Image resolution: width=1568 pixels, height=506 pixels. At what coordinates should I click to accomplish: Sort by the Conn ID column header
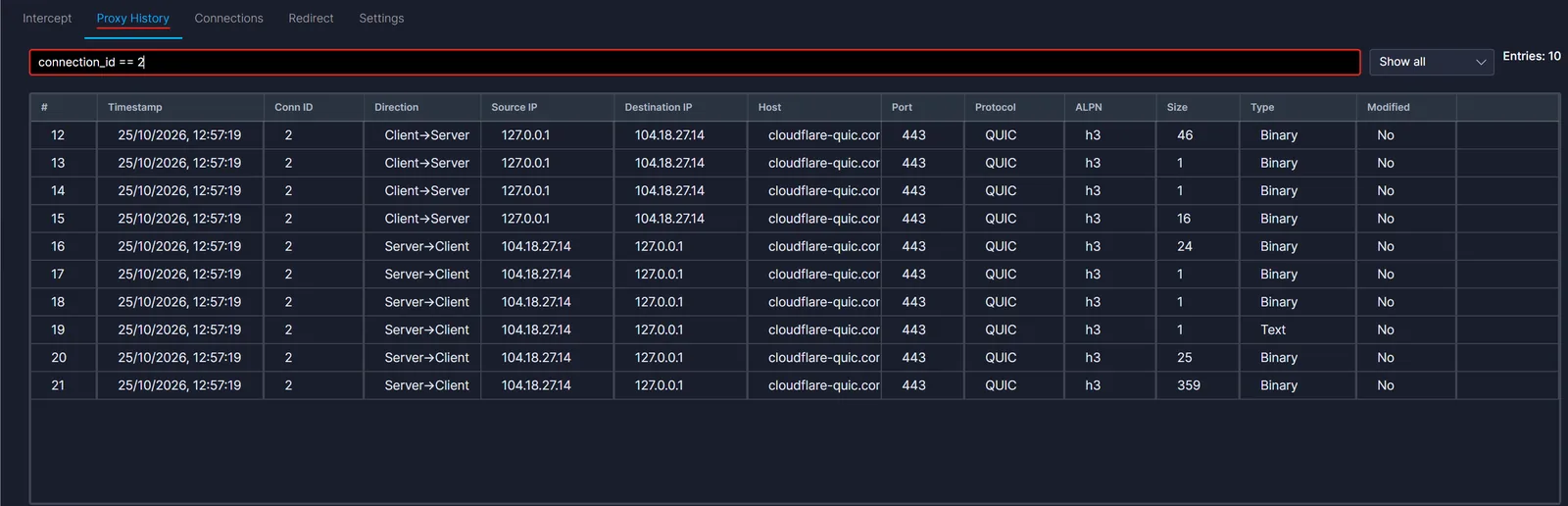314,107
